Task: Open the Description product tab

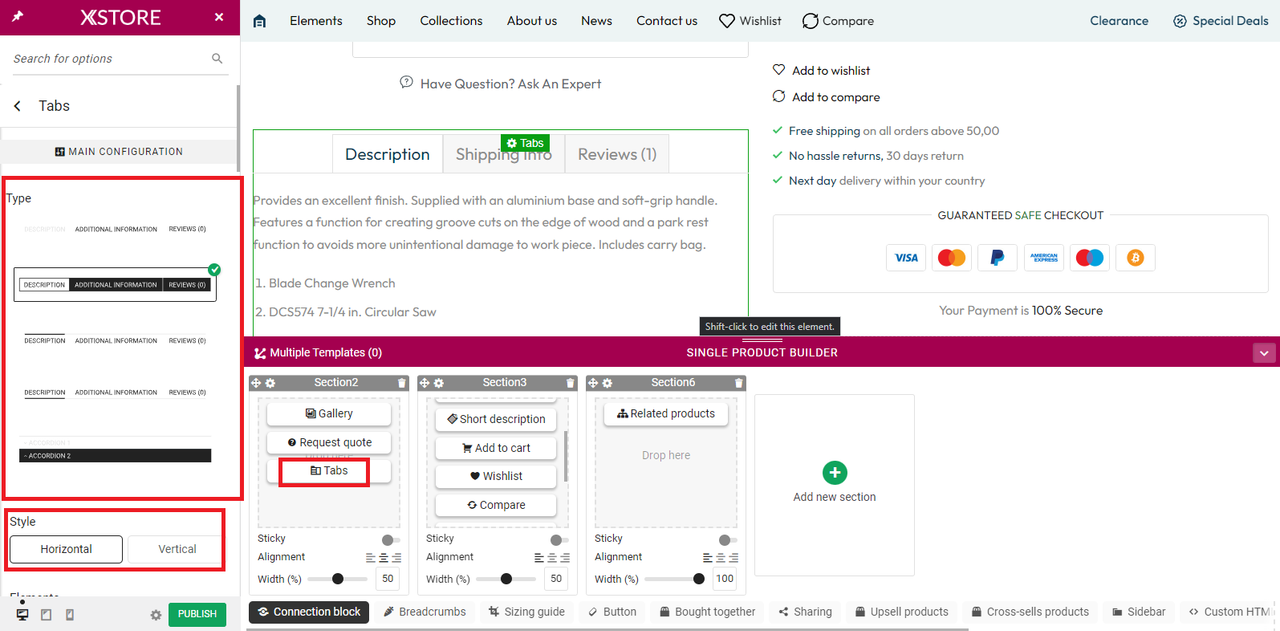Action: point(387,154)
